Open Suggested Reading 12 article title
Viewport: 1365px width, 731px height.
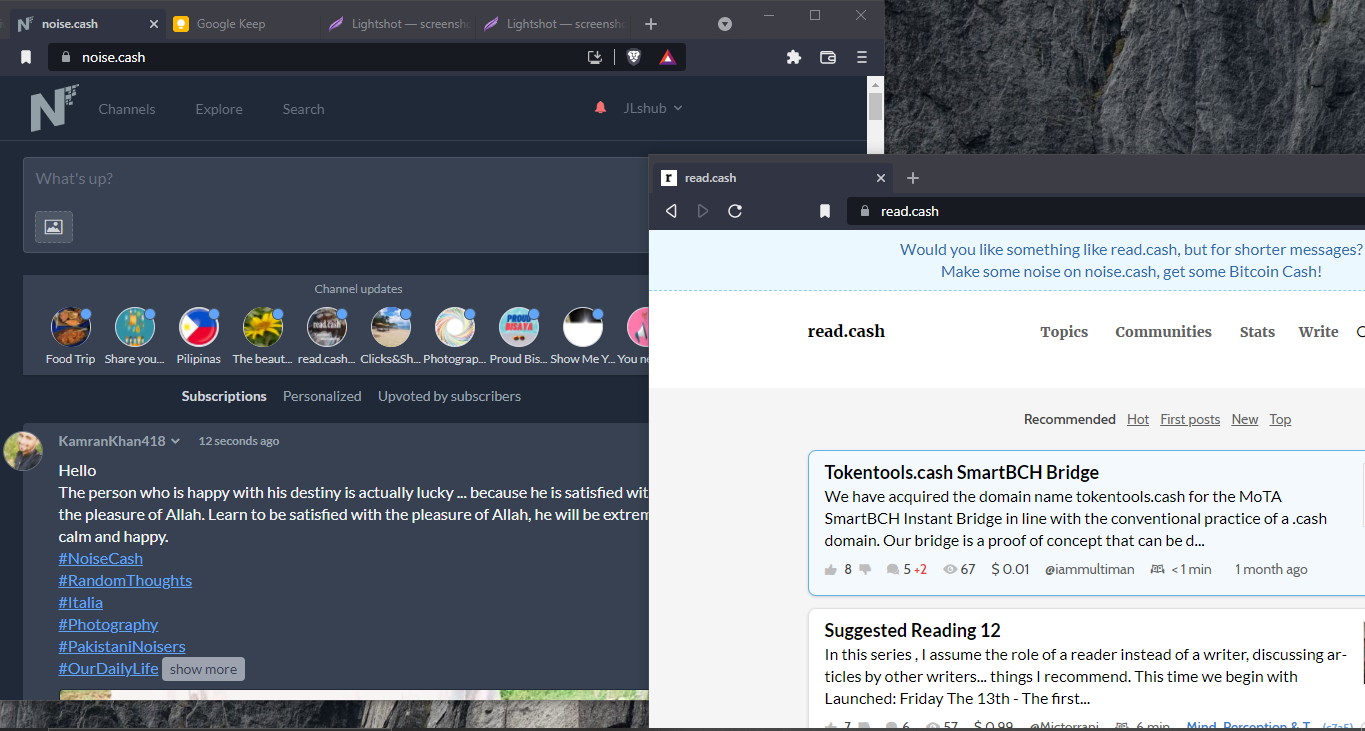[x=912, y=630]
